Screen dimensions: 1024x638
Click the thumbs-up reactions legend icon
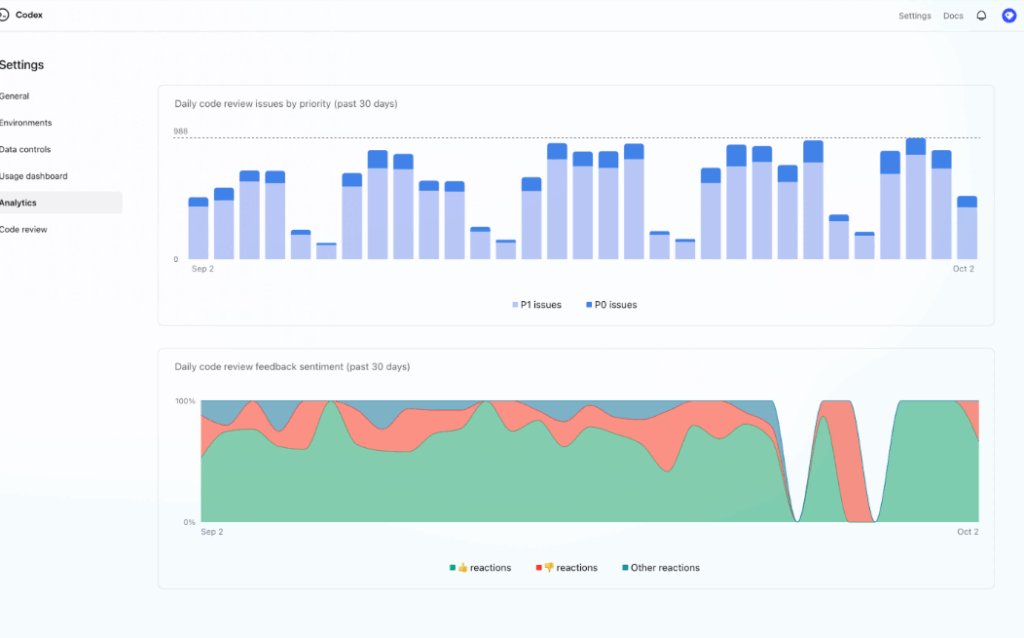464,568
